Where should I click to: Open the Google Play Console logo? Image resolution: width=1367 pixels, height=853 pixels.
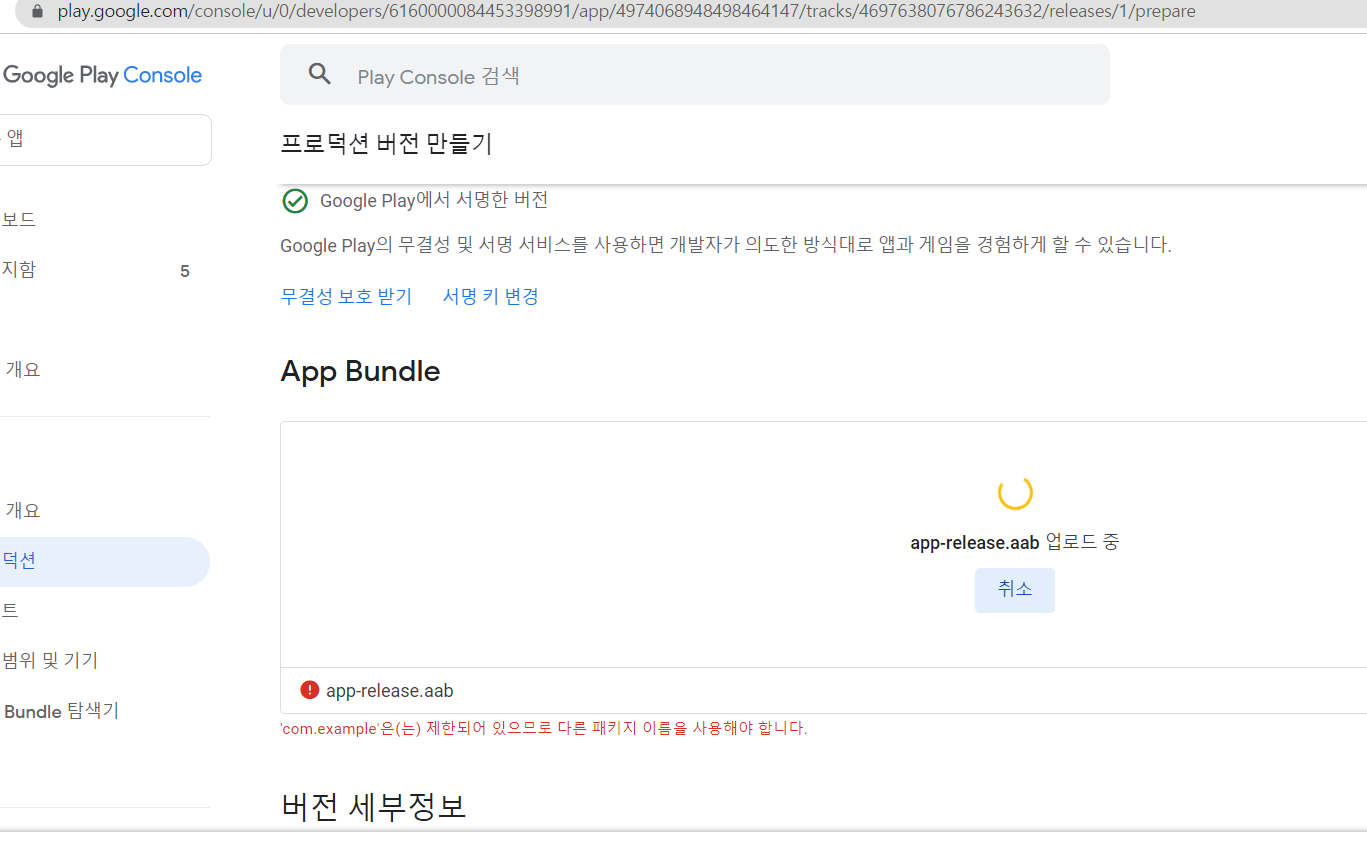102,75
